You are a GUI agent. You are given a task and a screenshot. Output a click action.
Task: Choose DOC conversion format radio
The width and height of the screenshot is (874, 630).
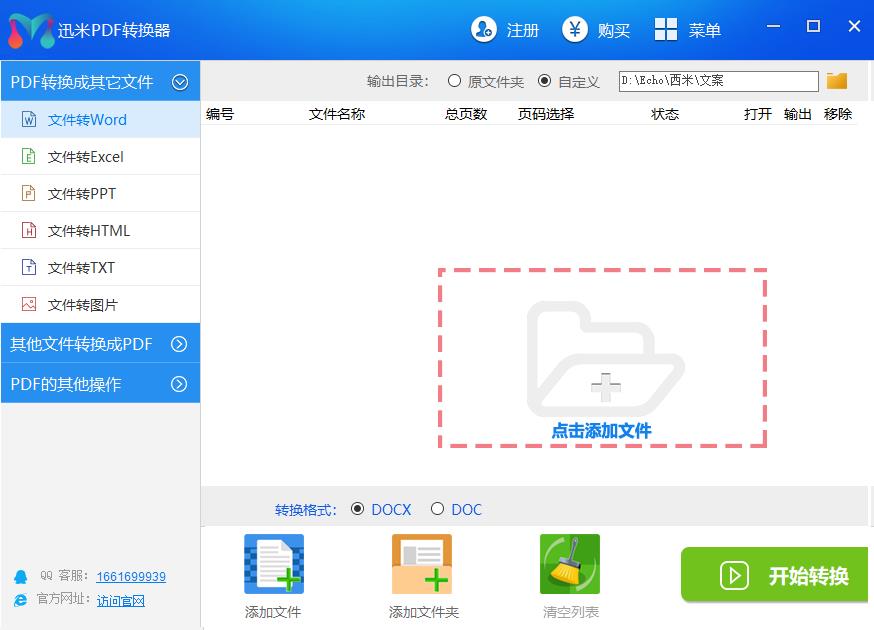(437, 509)
